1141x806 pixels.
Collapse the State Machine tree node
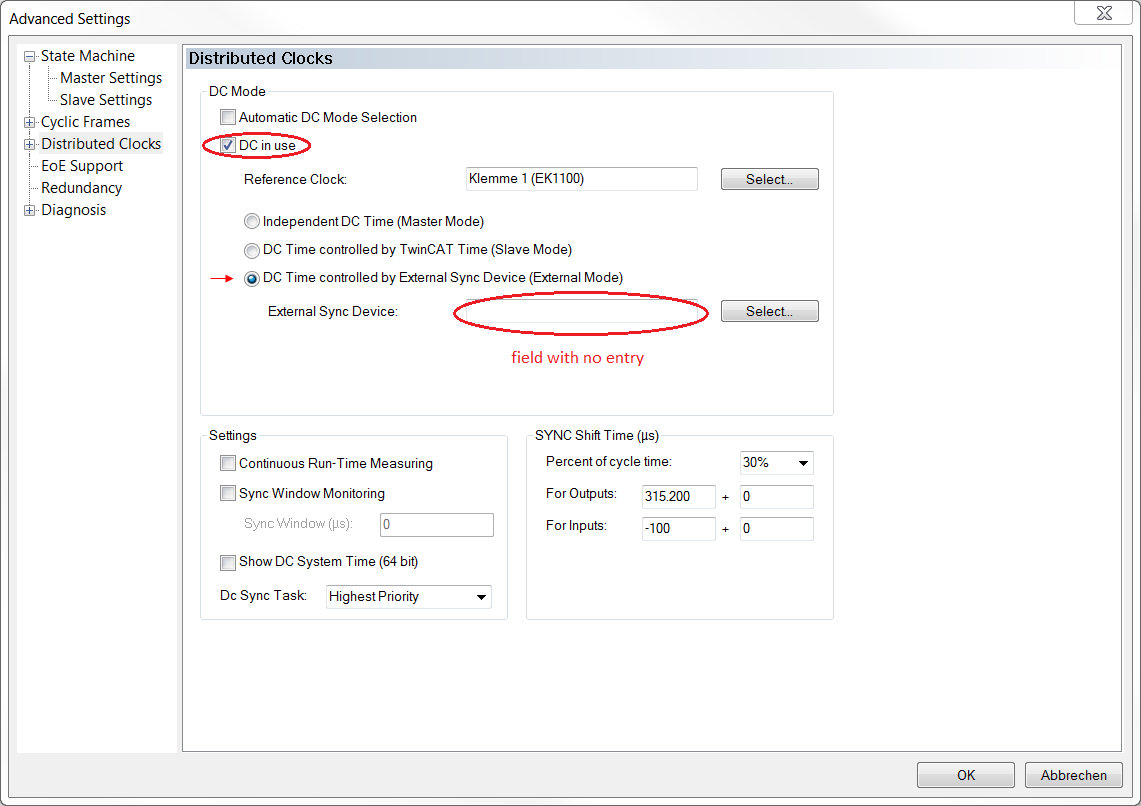pos(29,57)
